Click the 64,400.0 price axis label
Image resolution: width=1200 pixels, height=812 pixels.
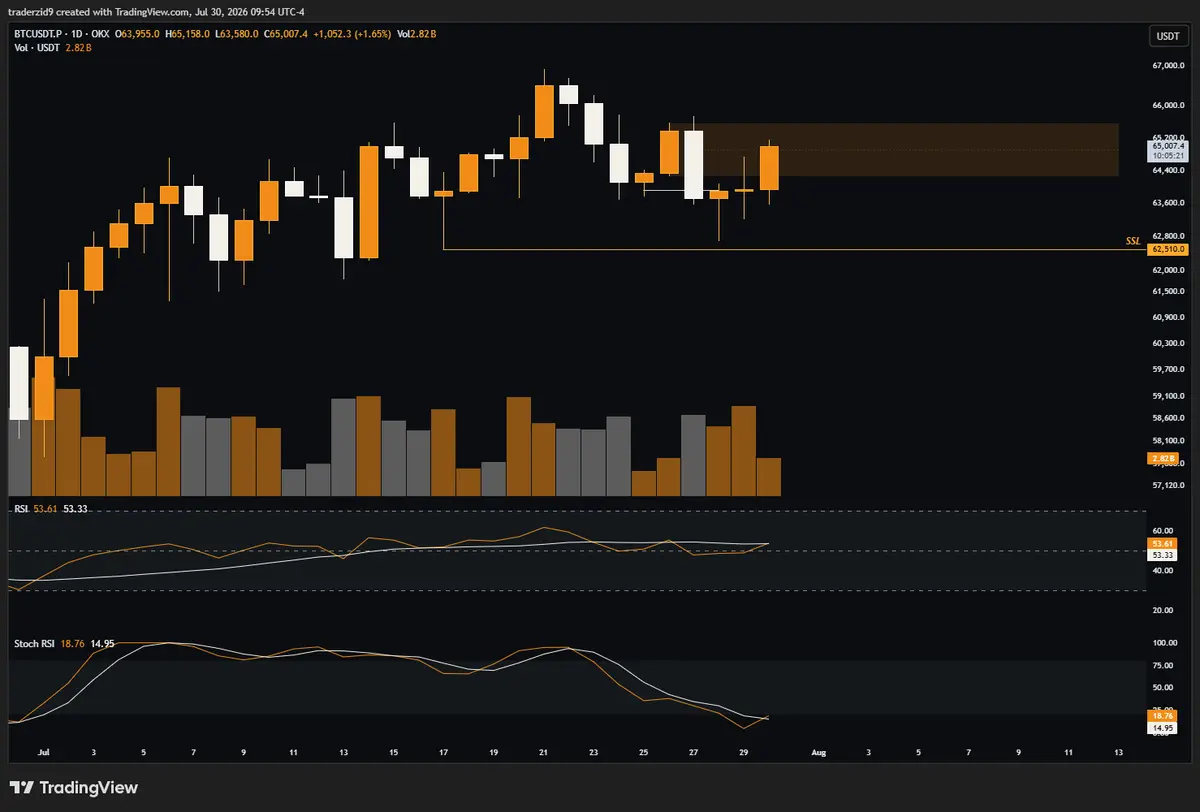coord(1167,170)
